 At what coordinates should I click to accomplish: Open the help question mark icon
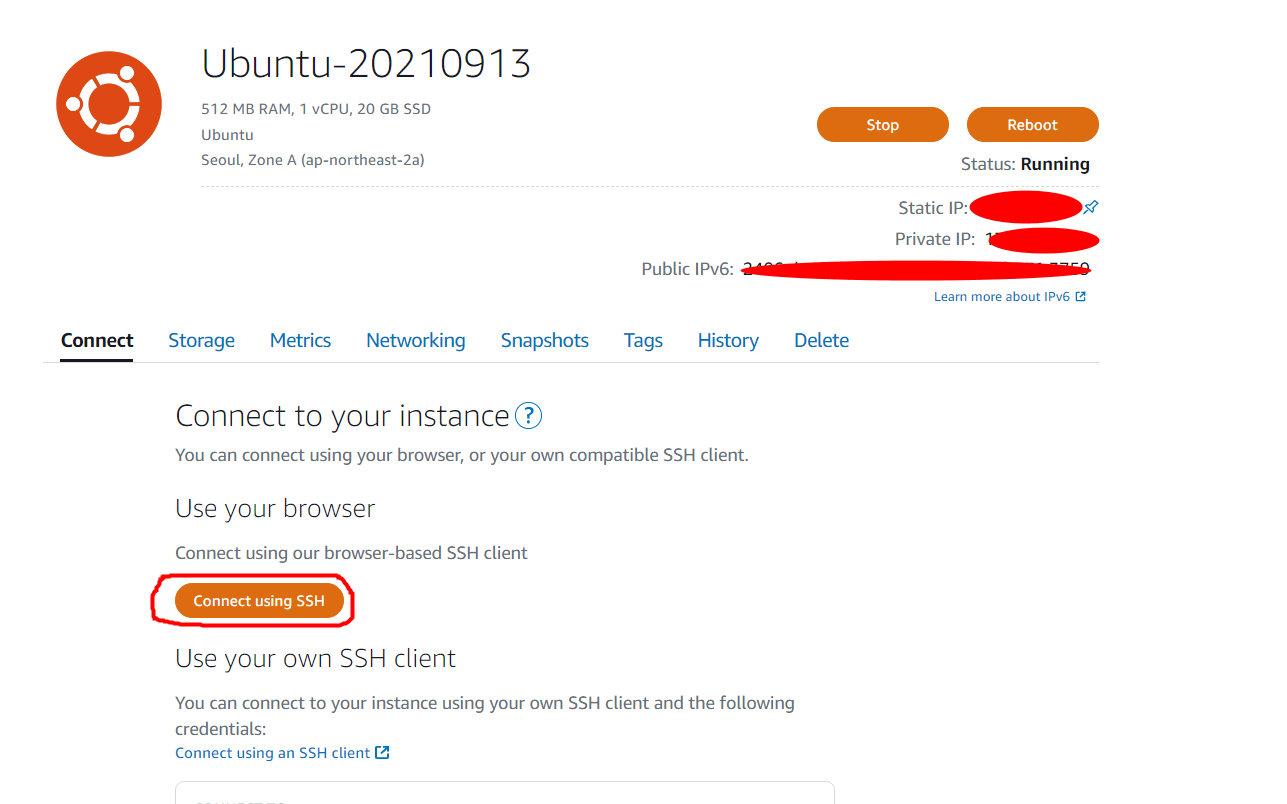click(528, 416)
